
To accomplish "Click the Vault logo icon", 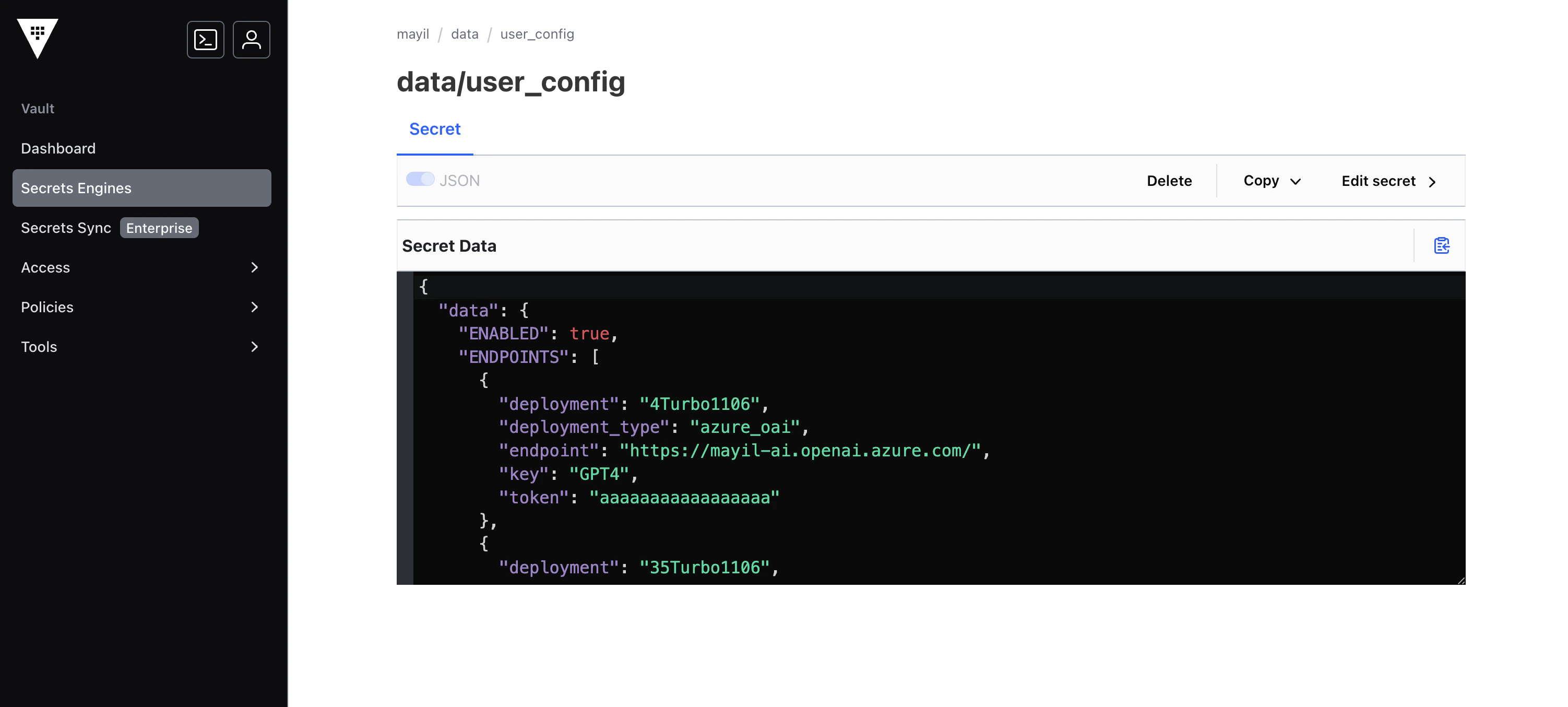I will tap(38, 38).
